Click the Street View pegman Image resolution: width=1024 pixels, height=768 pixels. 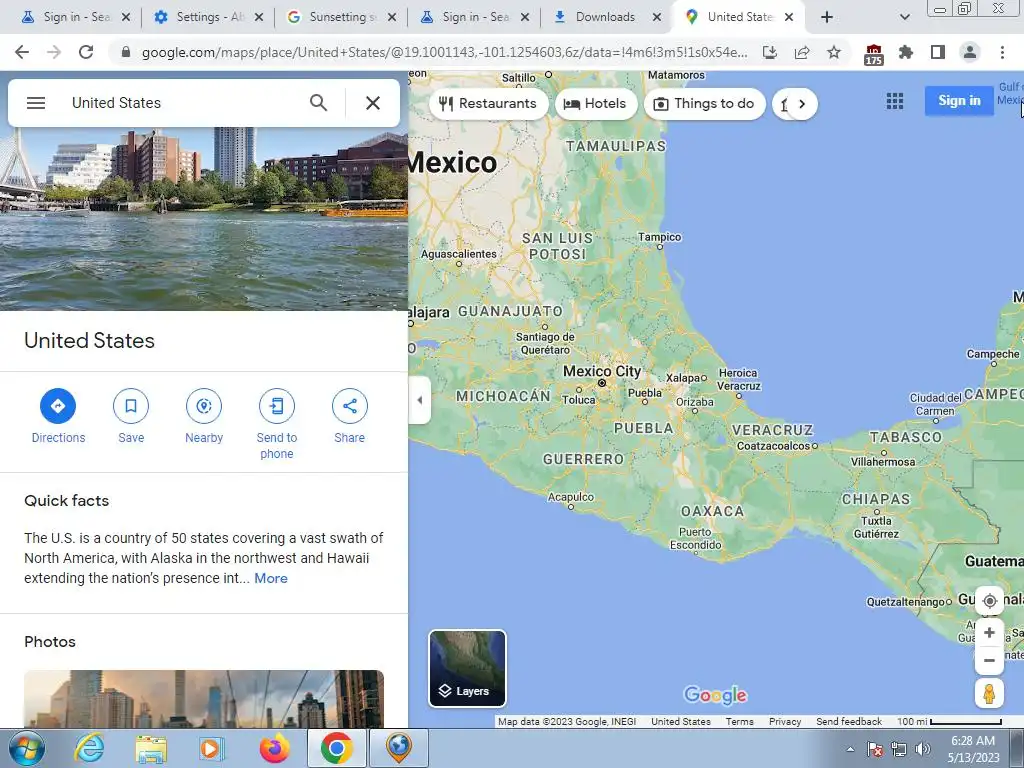point(989,694)
